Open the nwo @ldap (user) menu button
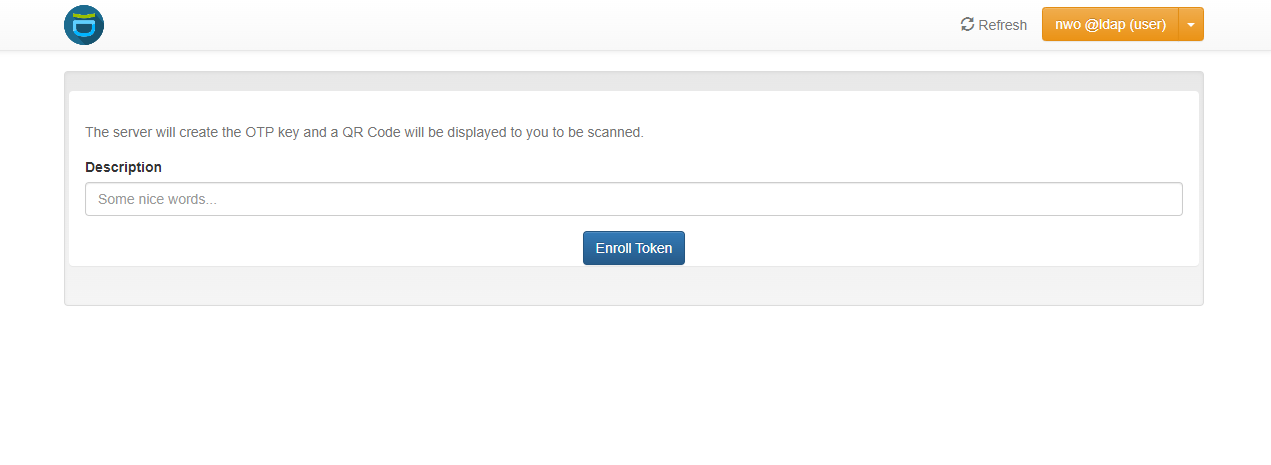Image resolution: width=1271 pixels, height=465 pixels. pyautogui.click(x=1110, y=25)
